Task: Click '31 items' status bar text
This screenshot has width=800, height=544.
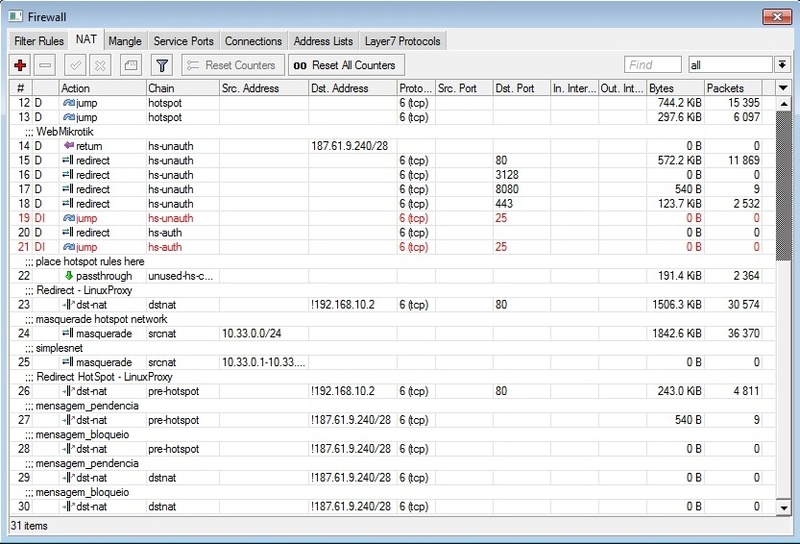Action: point(29,526)
